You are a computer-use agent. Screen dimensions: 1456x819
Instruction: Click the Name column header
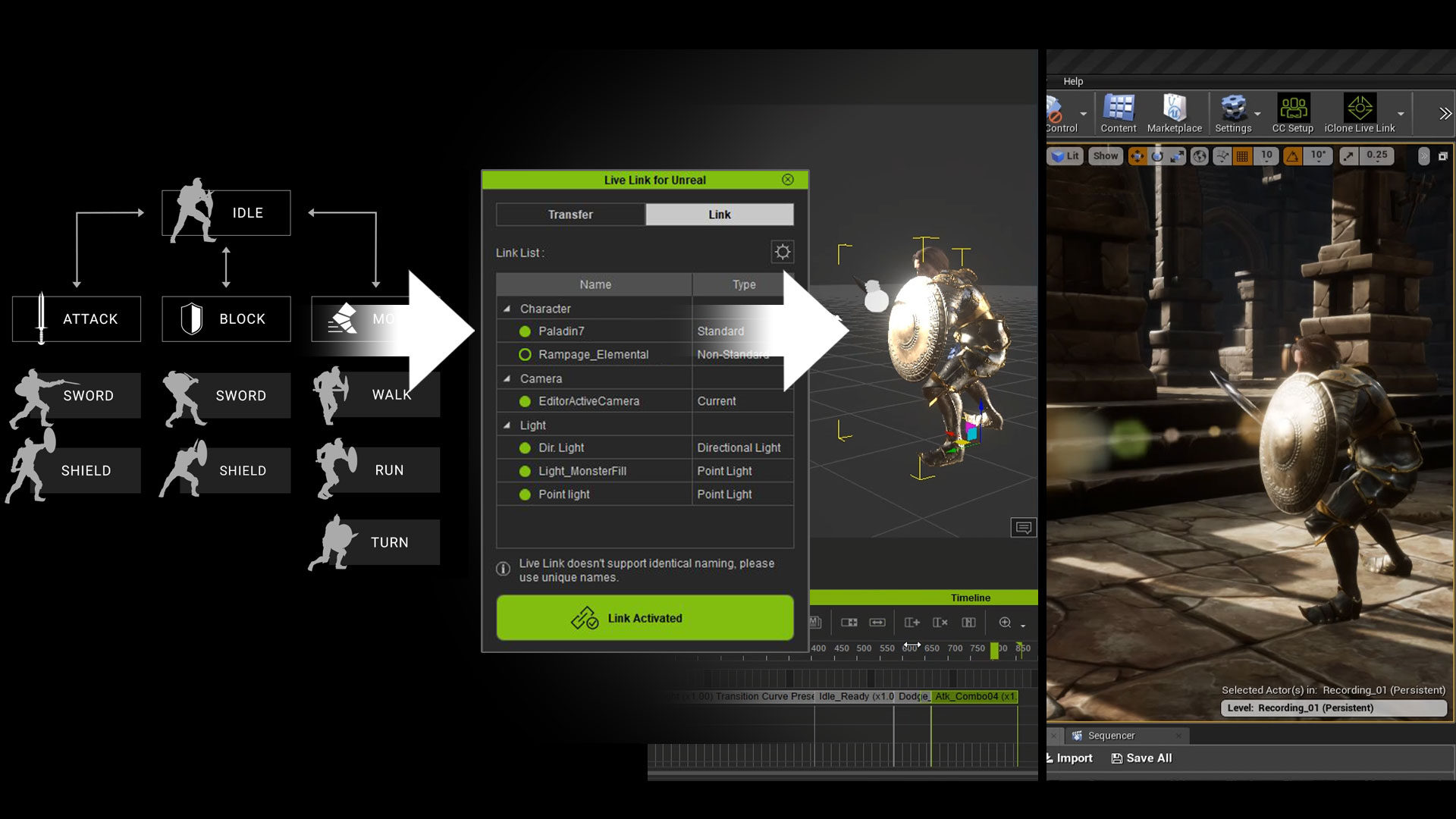[x=595, y=284]
